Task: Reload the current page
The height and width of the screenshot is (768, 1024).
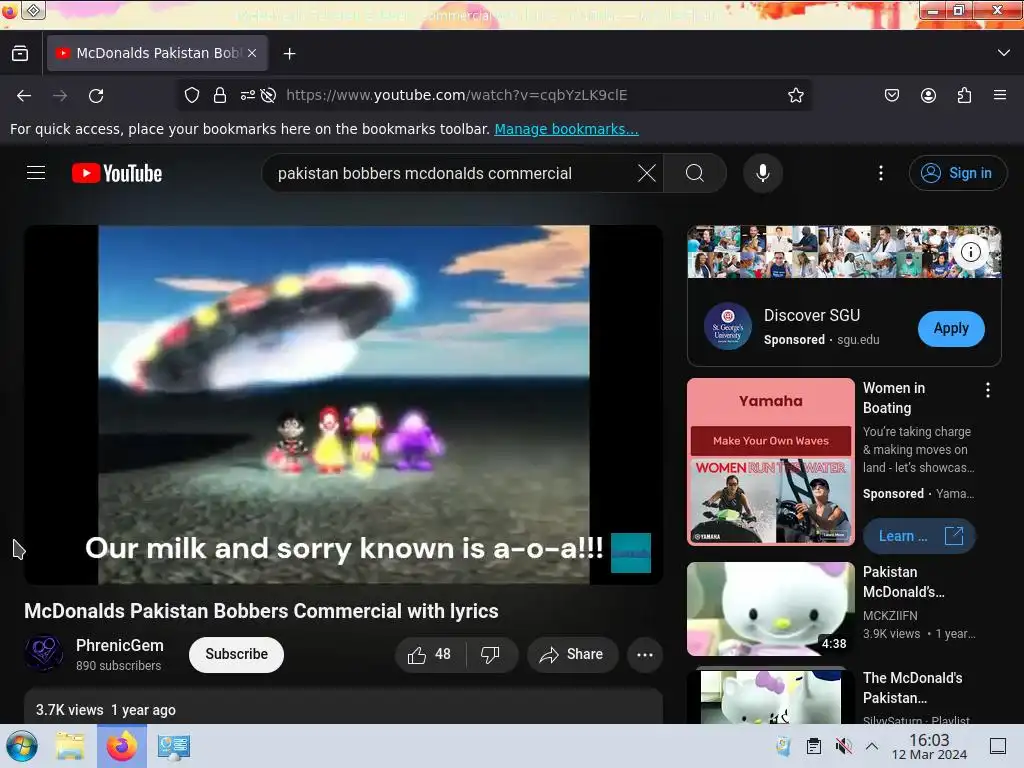Action: (96, 95)
